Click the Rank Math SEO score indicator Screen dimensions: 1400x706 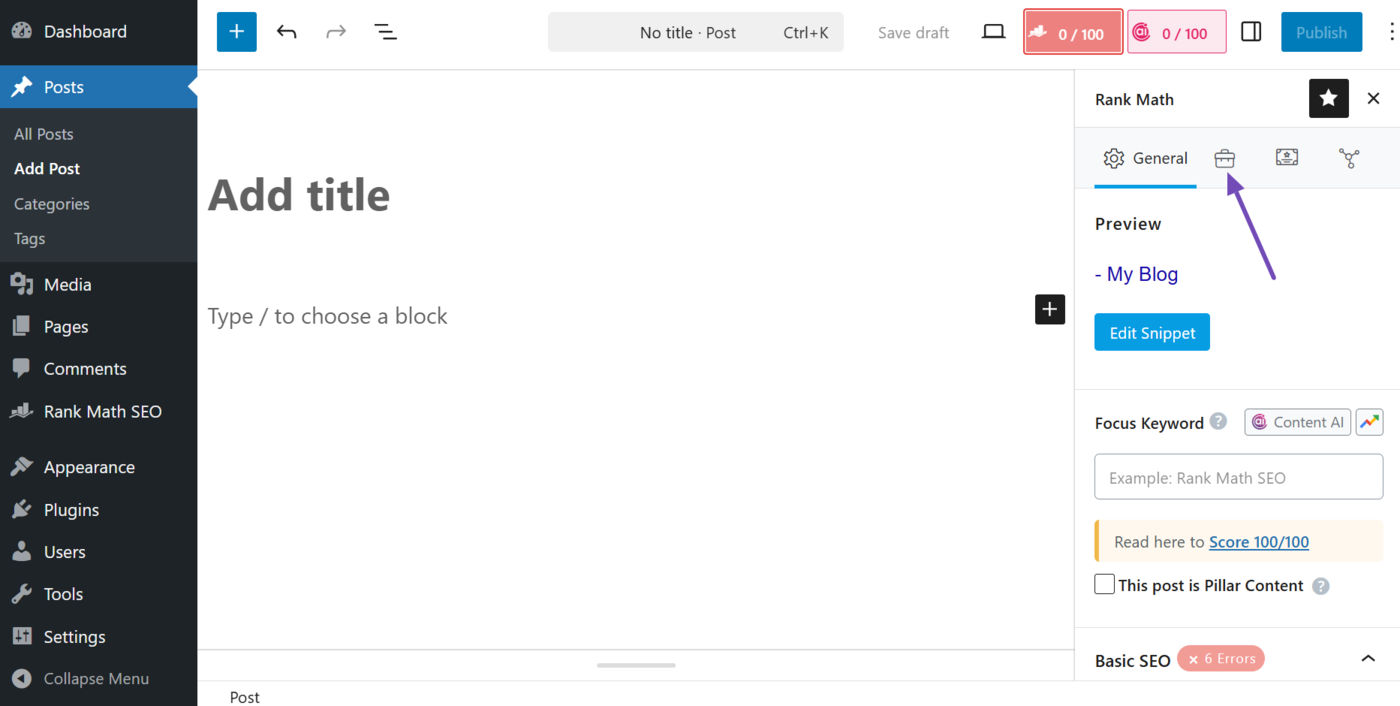coord(1072,33)
